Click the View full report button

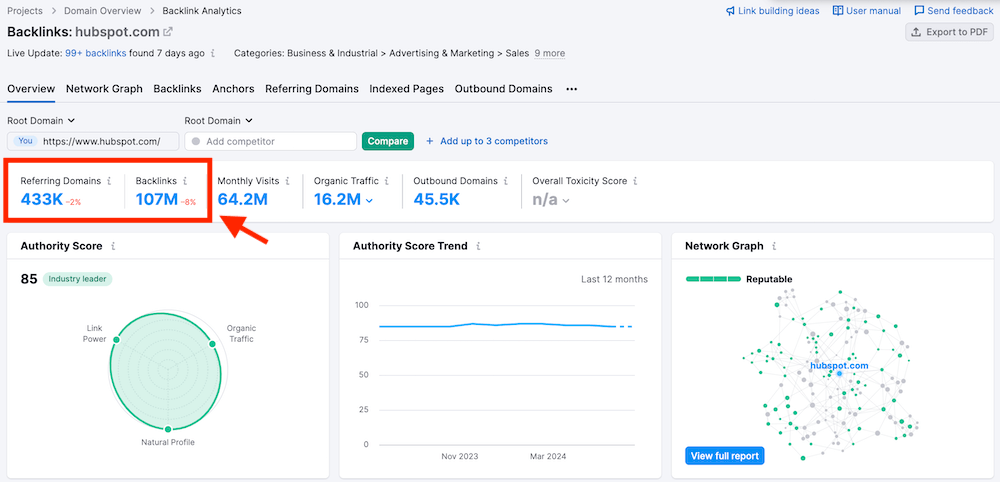(725, 456)
